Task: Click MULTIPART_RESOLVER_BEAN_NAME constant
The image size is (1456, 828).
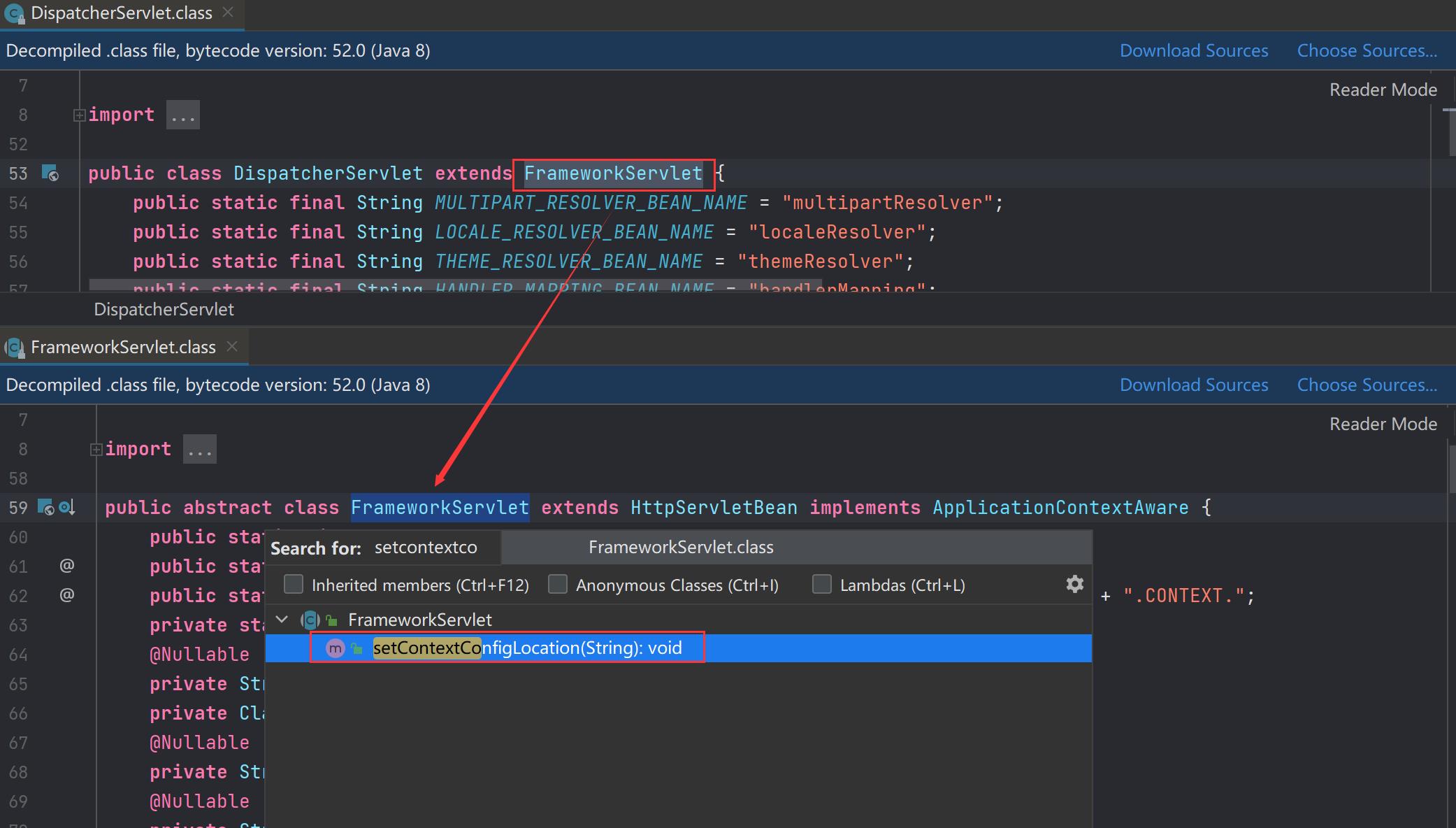Action: [591, 203]
